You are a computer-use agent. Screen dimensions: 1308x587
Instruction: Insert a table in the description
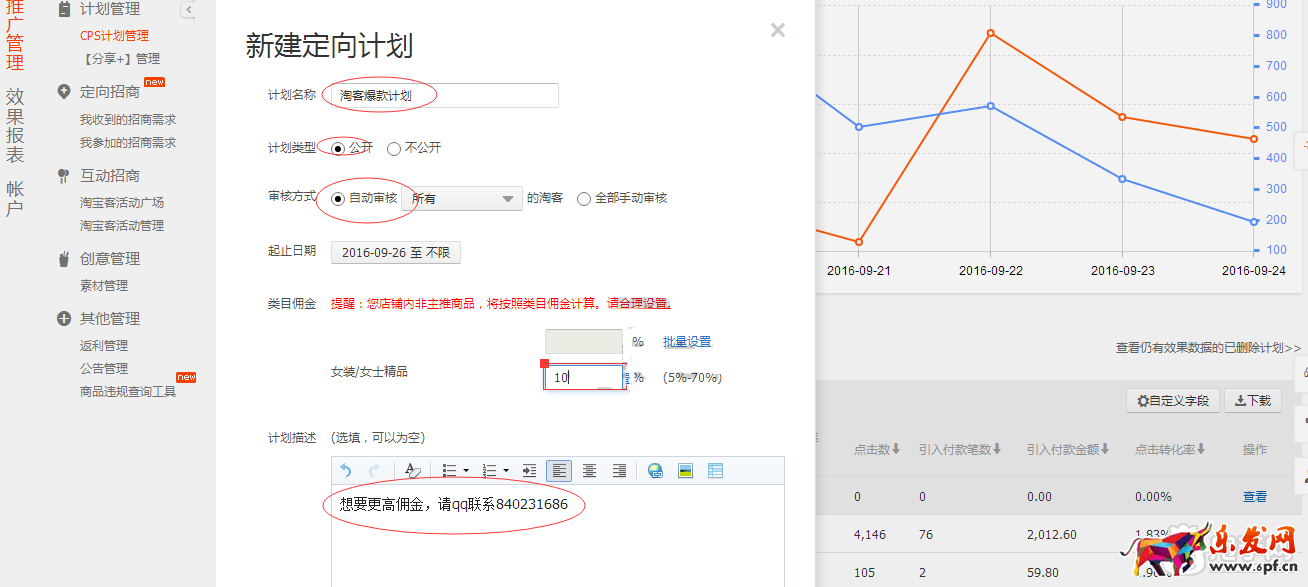point(715,471)
